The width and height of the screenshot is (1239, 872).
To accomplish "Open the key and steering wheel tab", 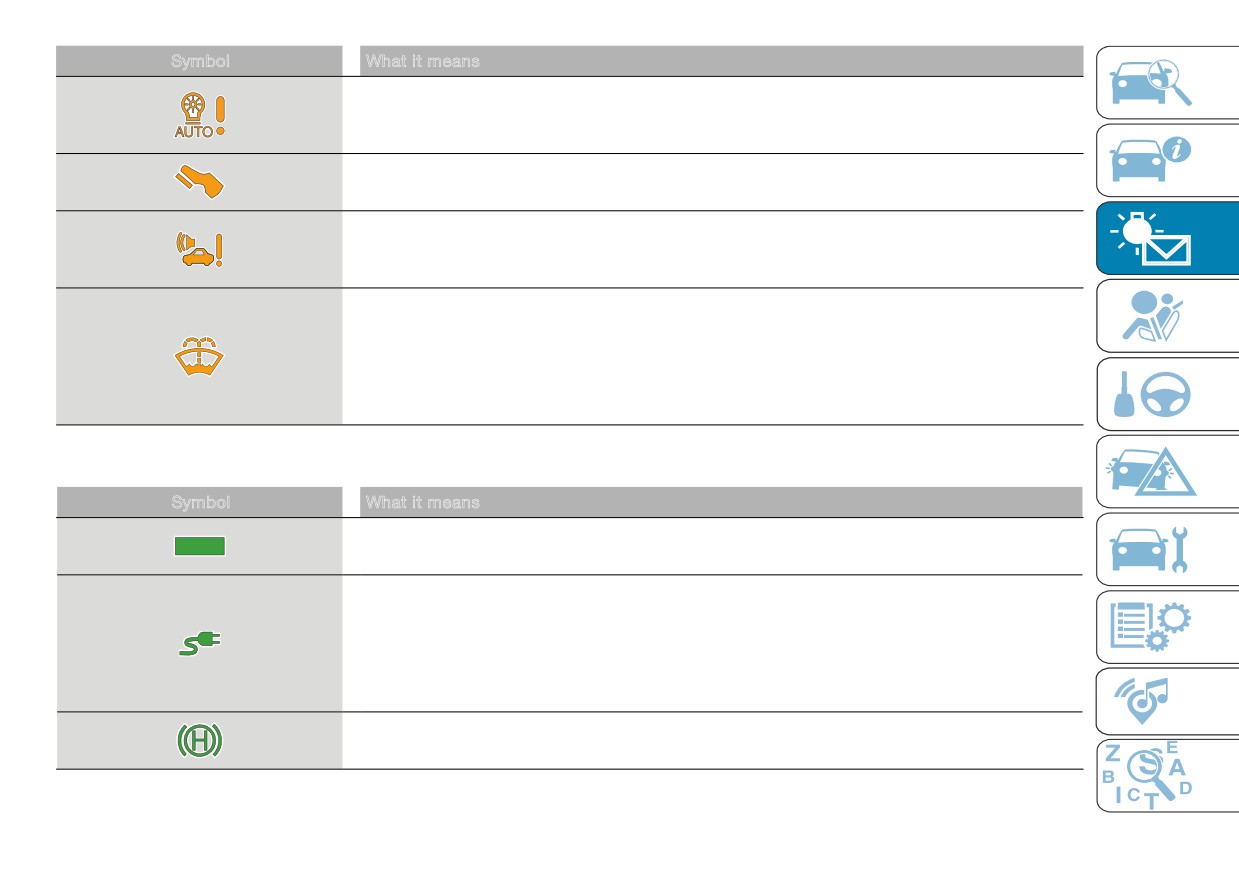I will [x=1167, y=394].
